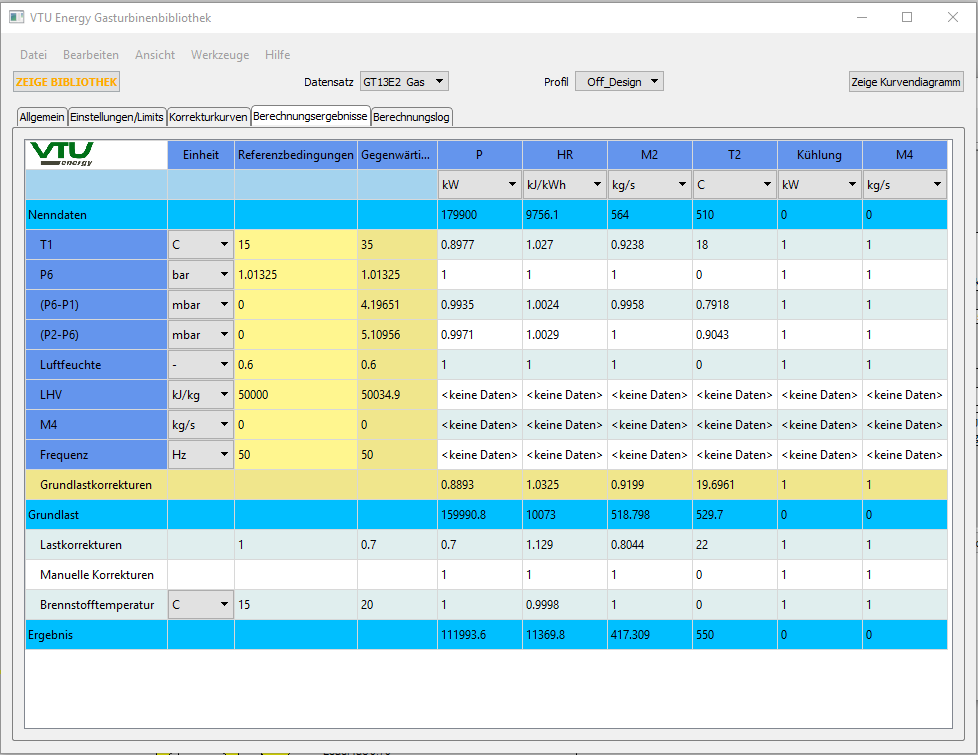
Task: Open the Ansicht menu
Action: coord(155,55)
